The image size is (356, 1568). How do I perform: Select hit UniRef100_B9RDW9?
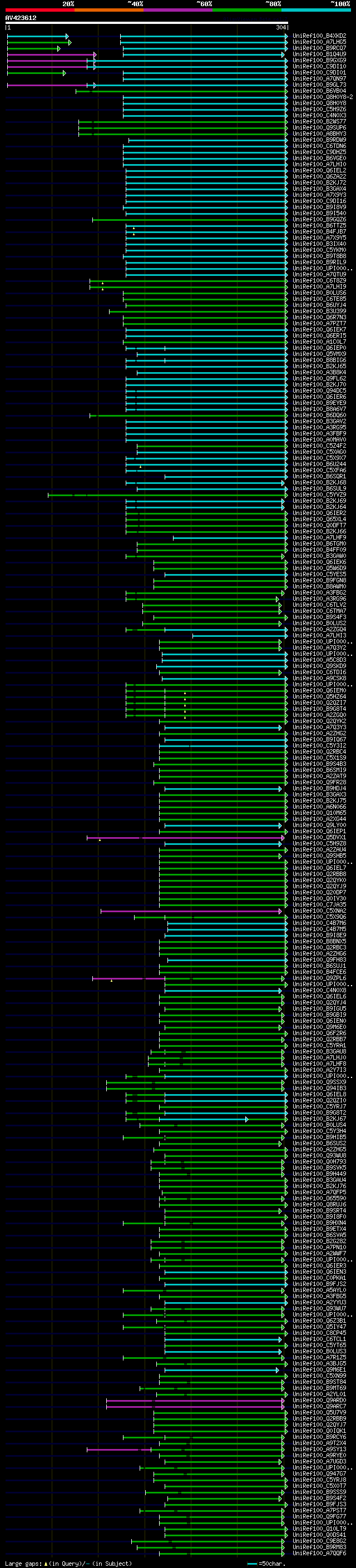pos(319,140)
